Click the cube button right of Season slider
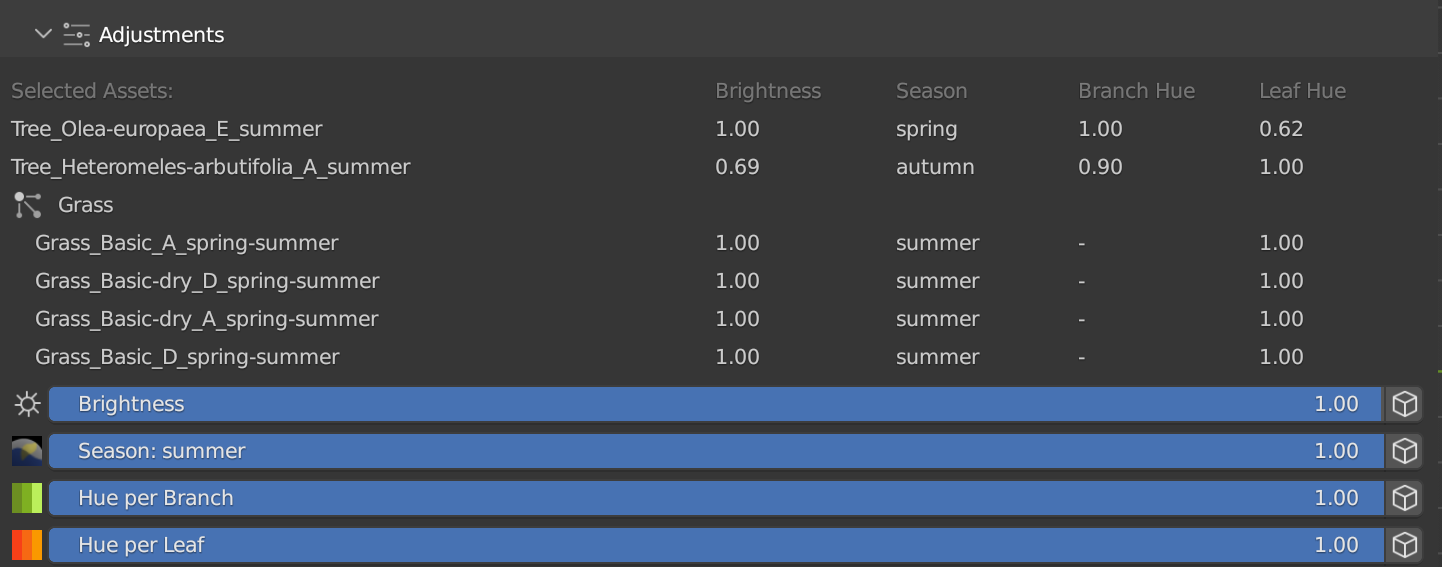Screen dimensions: 1442x567 1405,451
